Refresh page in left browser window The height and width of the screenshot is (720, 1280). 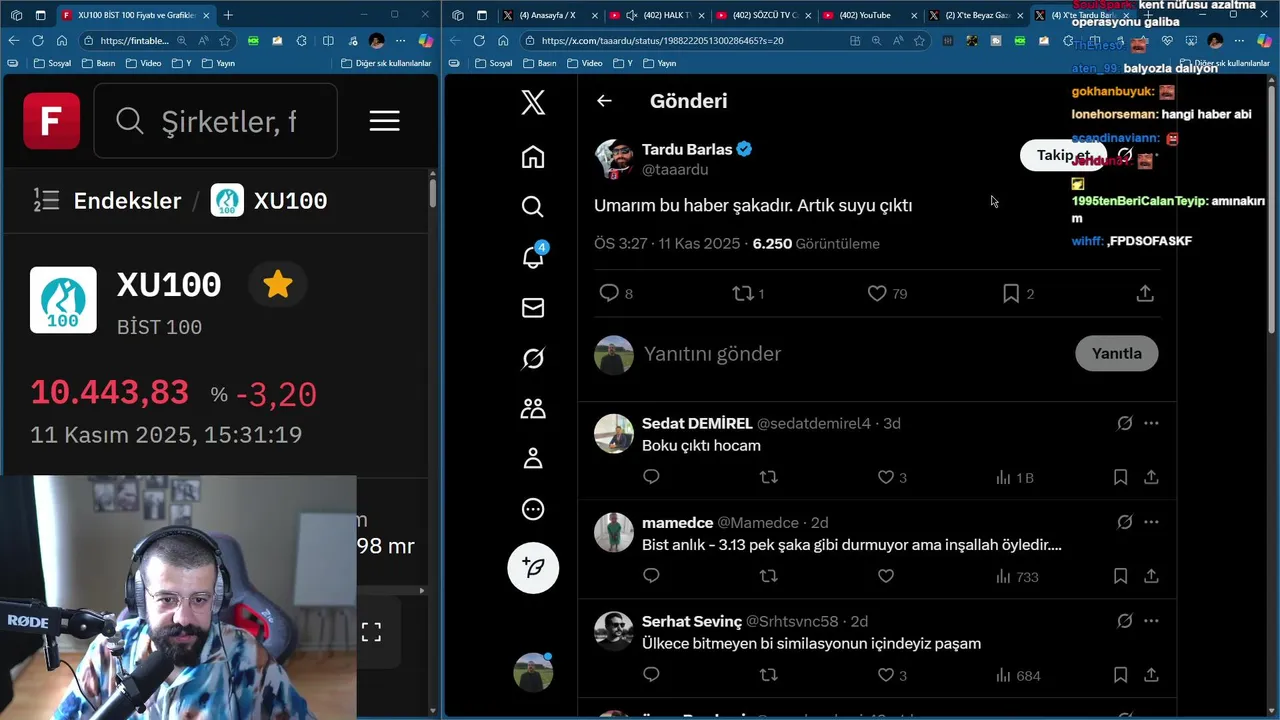(38, 41)
